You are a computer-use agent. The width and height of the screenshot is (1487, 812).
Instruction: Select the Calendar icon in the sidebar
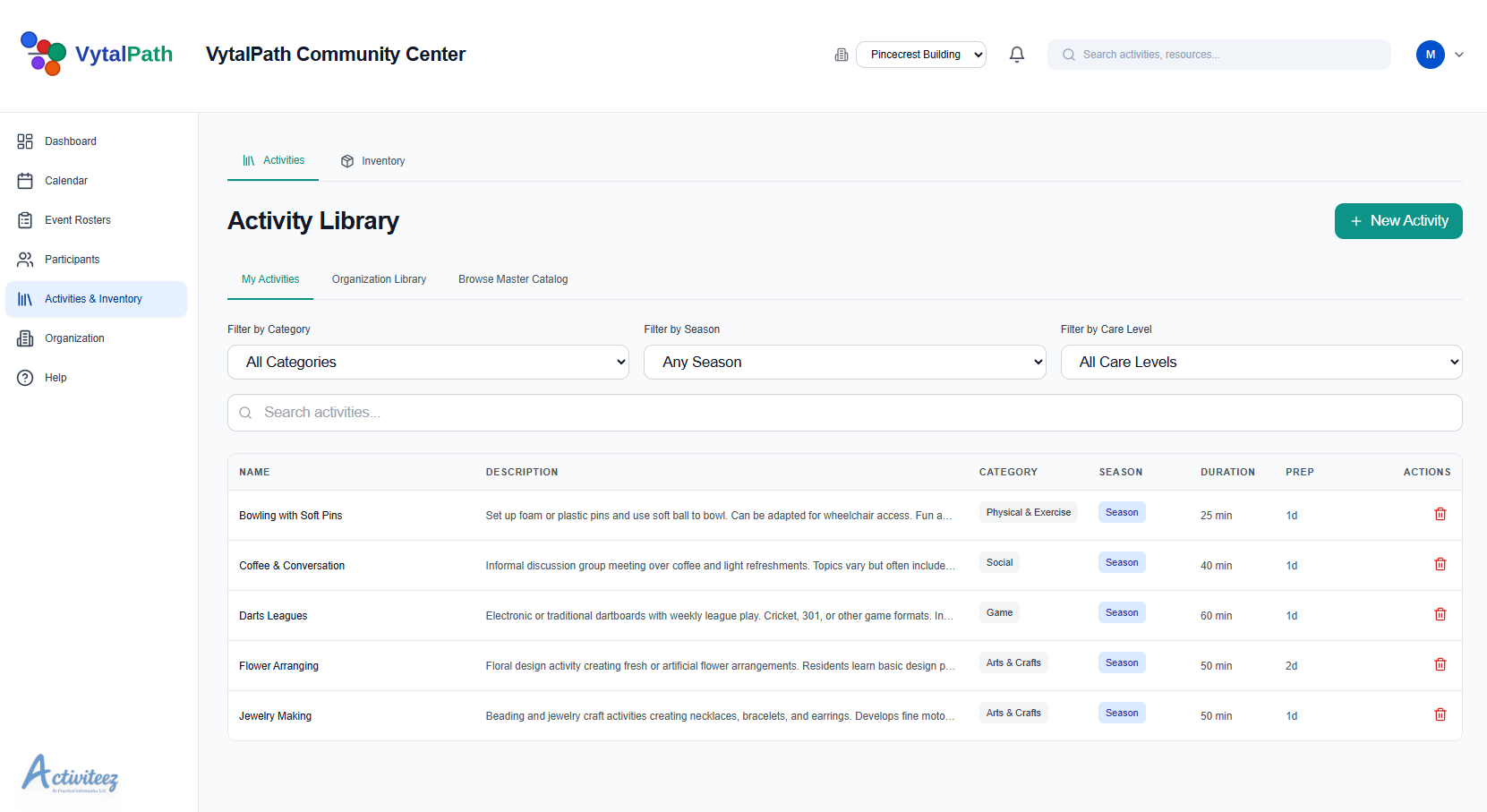pyautogui.click(x=25, y=180)
